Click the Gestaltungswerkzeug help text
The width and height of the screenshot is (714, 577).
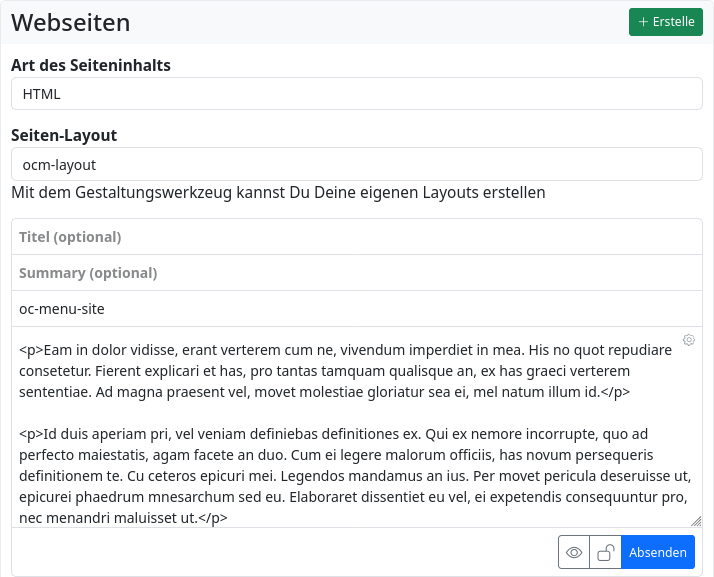point(278,192)
